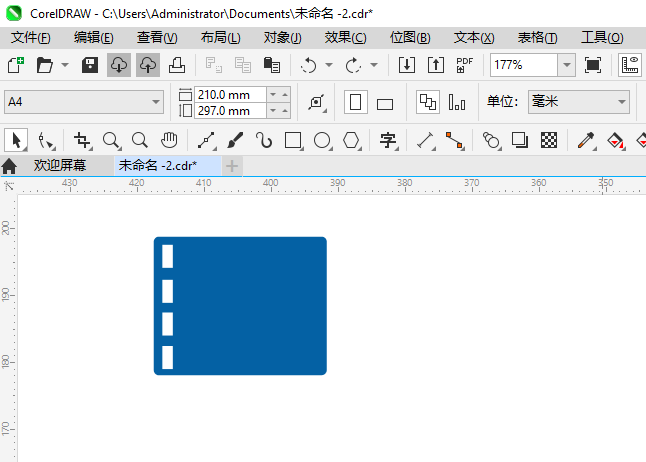Toggle full-screen preview icon
This screenshot has height=462, width=646.
click(x=592, y=65)
